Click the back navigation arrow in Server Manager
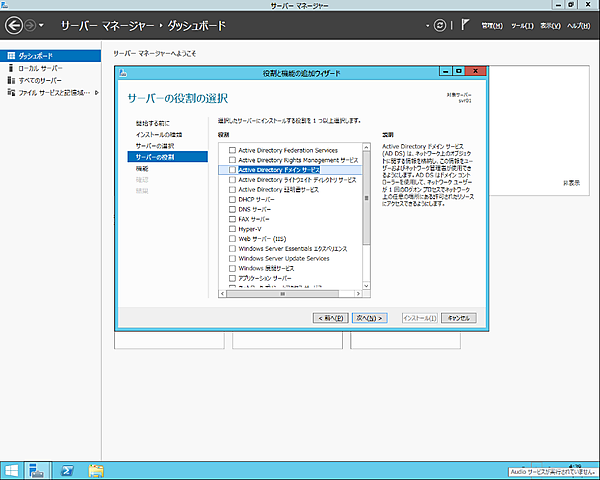 coord(15,24)
